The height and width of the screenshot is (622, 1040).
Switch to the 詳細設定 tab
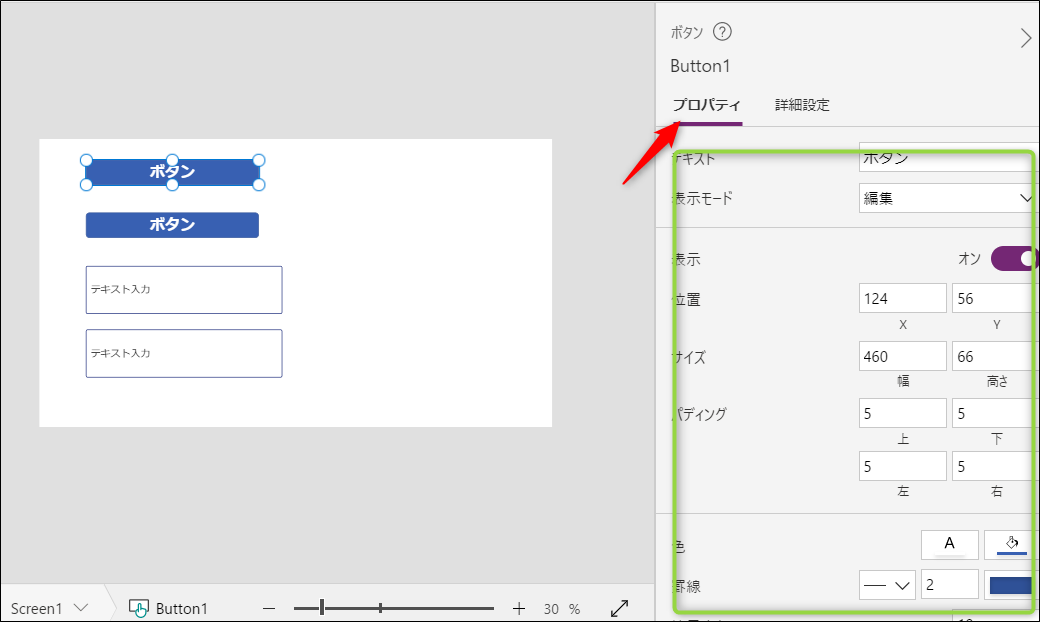click(803, 105)
